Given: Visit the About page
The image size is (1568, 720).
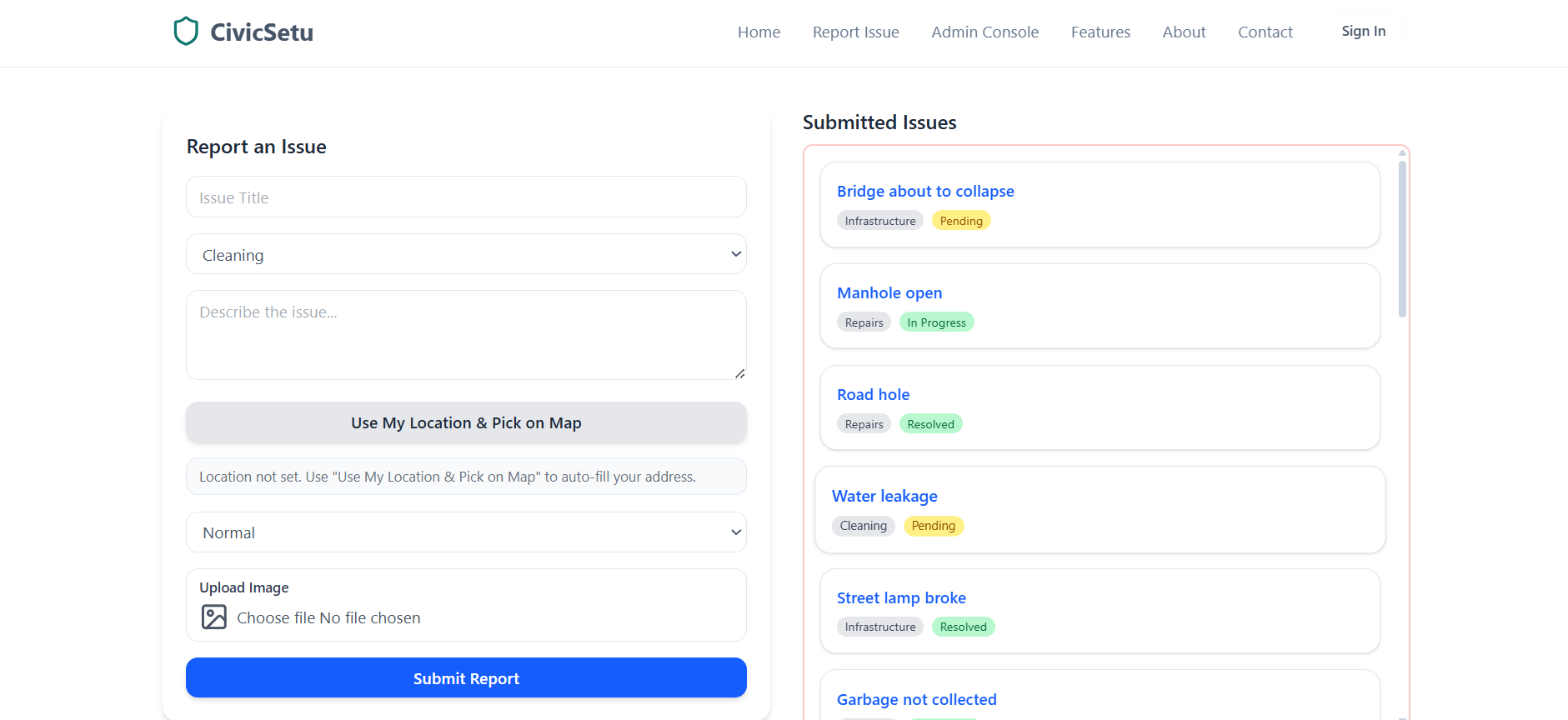Looking at the screenshot, I should coord(1184,32).
